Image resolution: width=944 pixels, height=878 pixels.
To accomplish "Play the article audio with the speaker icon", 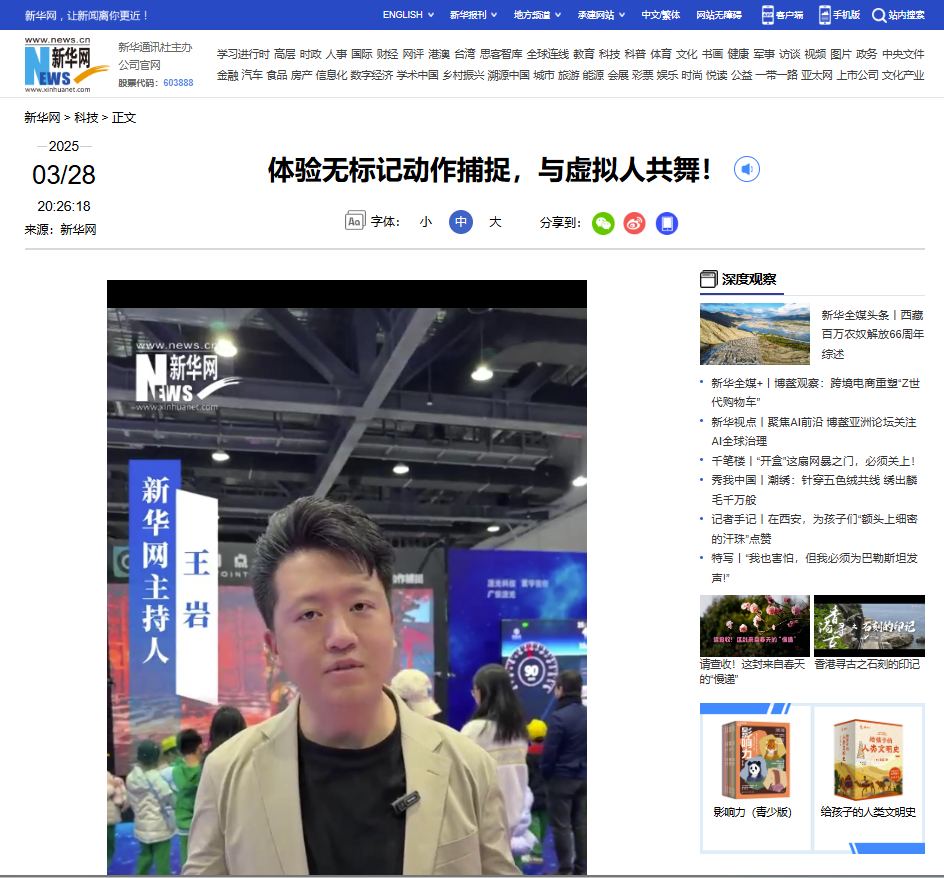I will point(747,169).
